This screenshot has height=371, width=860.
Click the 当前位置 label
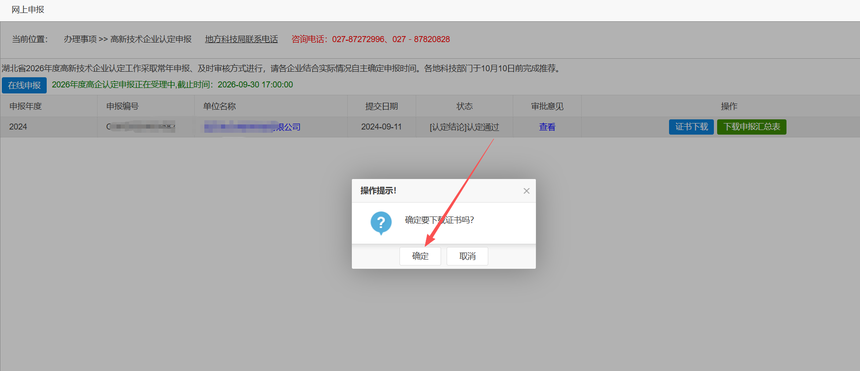pos(30,39)
